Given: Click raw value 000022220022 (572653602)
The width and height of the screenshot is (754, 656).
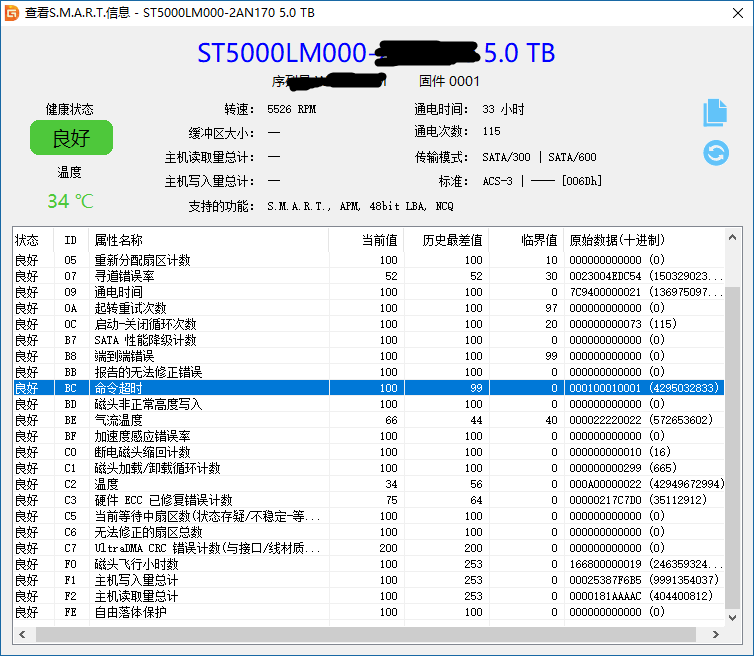Looking at the screenshot, I should pyautogui.click(x=641, y=420).
